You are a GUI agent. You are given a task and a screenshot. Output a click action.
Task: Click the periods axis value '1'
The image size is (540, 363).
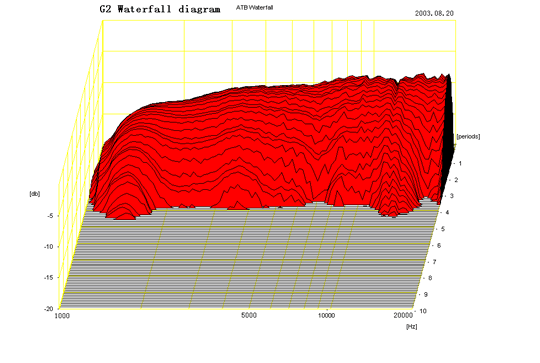pyautogui.click(x=460, y=163)
